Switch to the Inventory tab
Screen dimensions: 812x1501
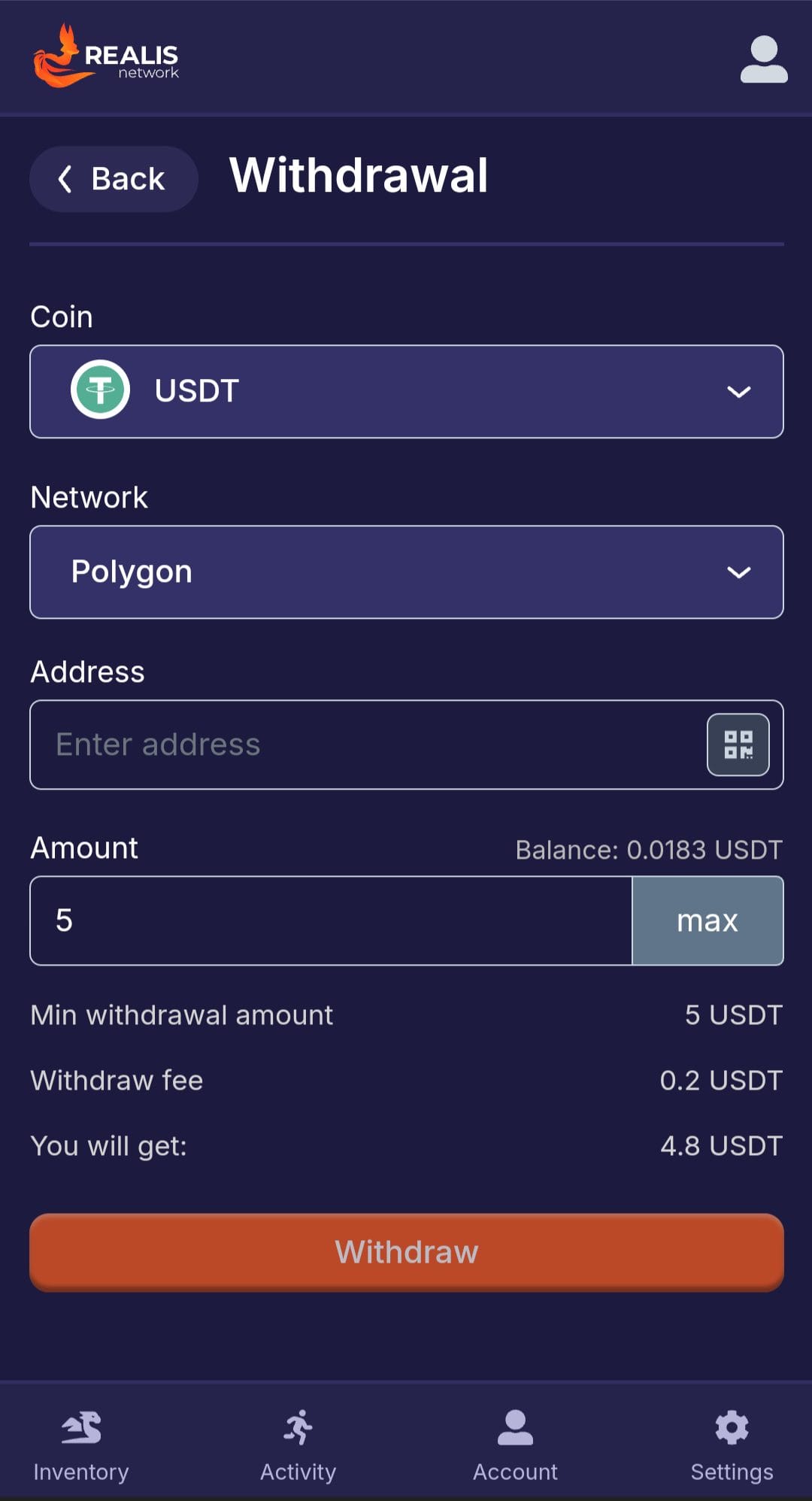81,1472
